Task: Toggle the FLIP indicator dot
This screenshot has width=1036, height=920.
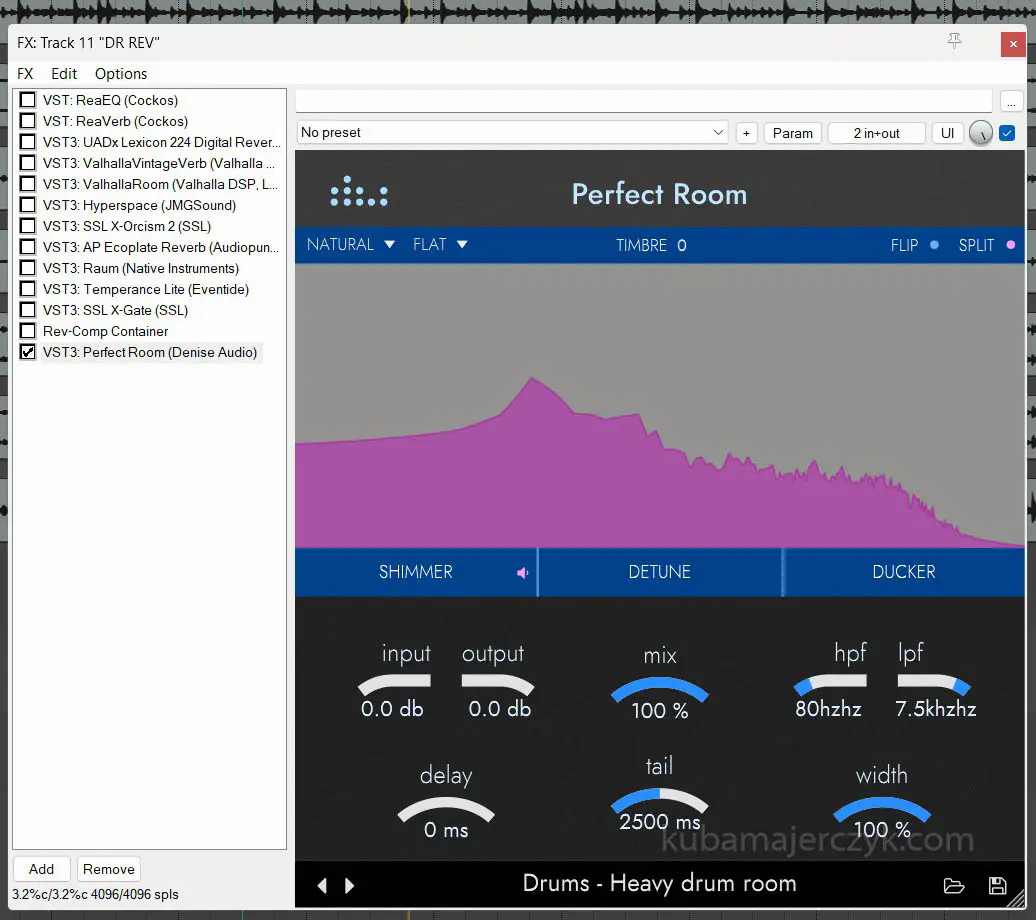Action: [934, 245]
